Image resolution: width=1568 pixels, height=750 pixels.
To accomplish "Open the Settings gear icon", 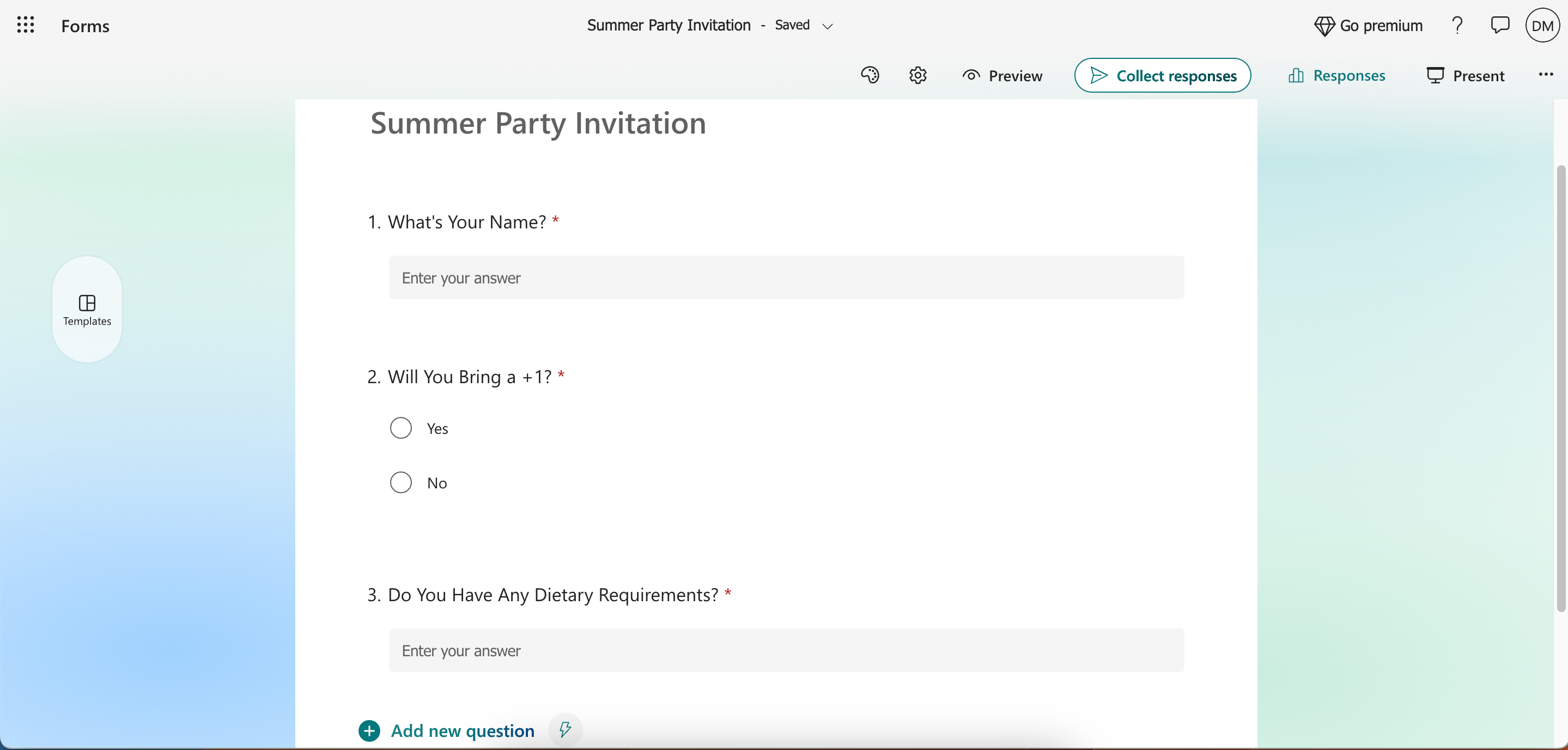I will (918, 75).
